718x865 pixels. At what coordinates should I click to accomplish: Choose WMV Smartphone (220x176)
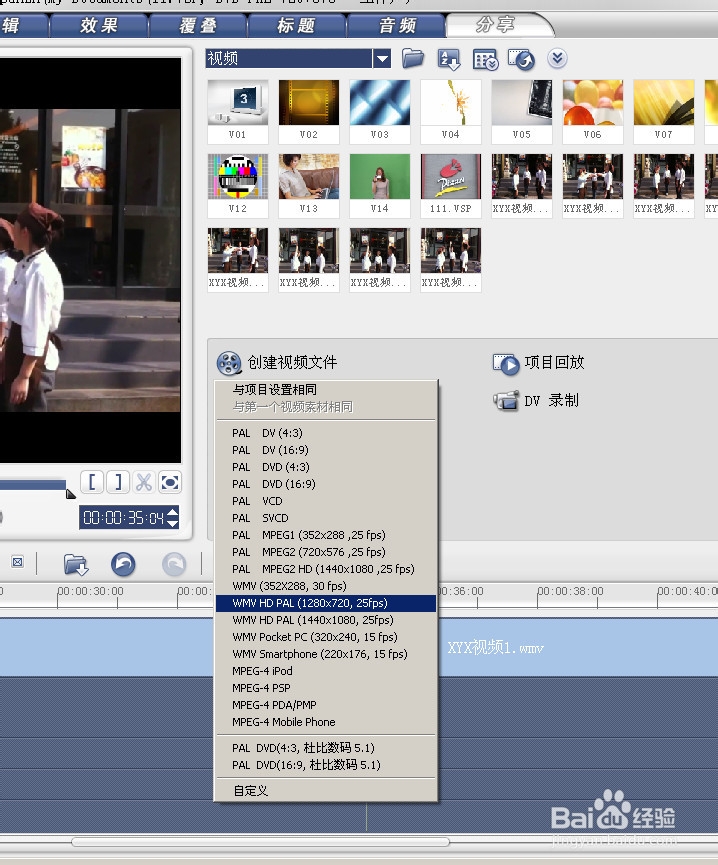pos(326,654)
